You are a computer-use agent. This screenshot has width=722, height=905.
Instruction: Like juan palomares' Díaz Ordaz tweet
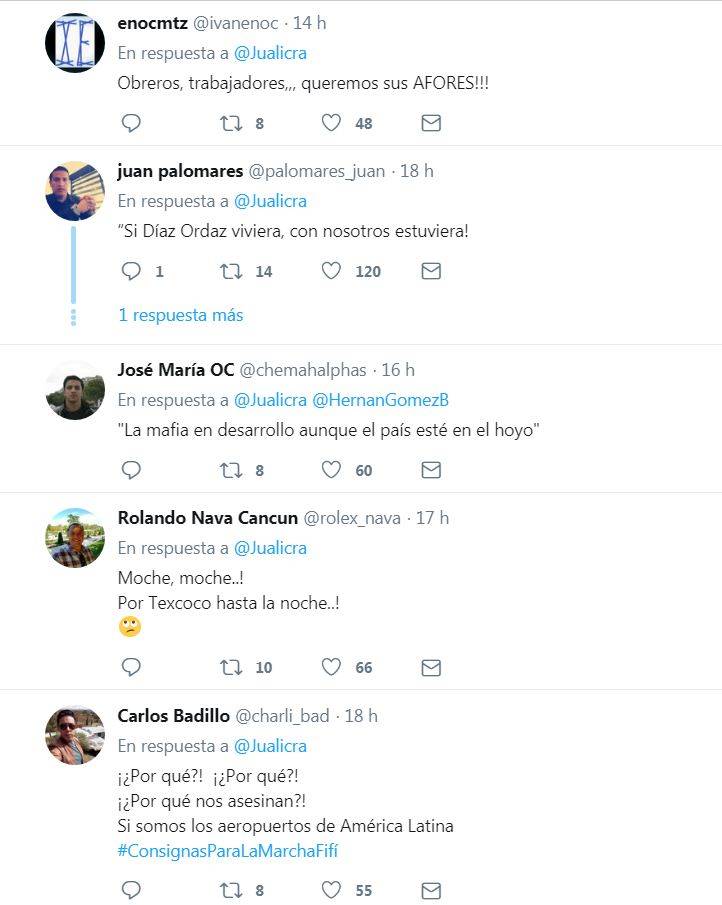330,271
